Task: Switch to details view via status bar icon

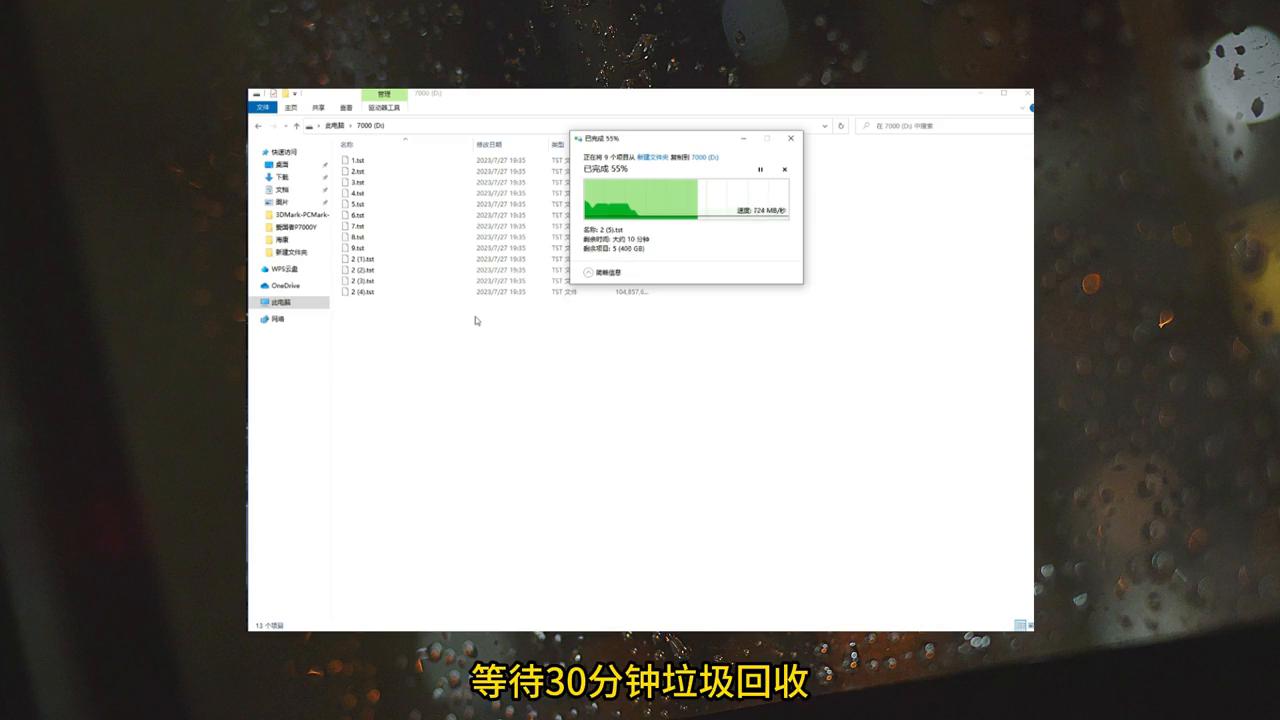Action: tap(1018, 624)
